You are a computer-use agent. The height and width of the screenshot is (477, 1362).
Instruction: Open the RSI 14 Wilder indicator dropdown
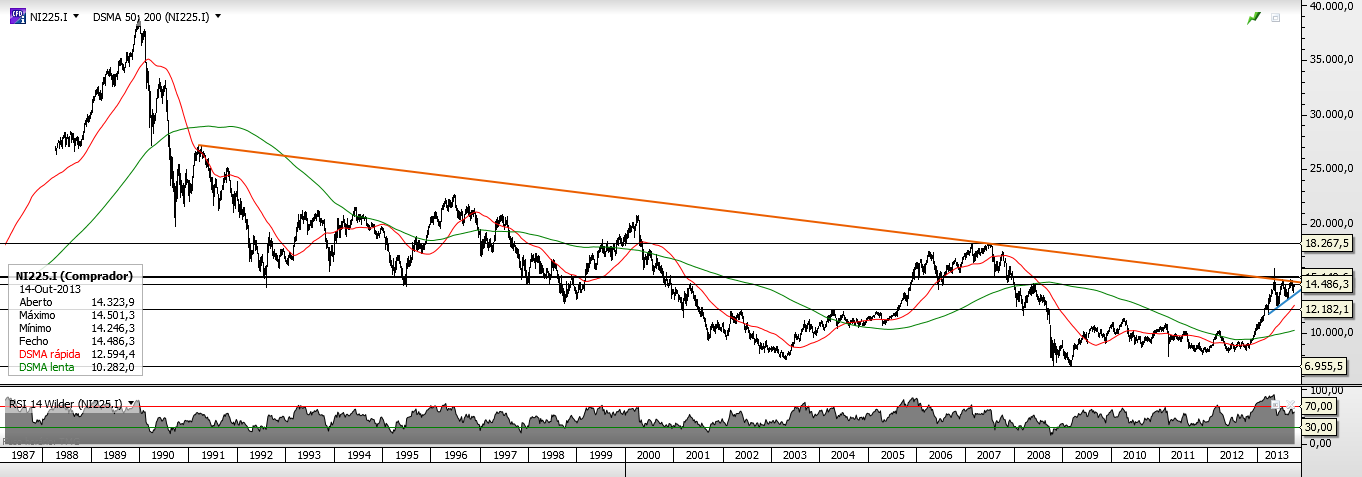[x=131, y=404]
